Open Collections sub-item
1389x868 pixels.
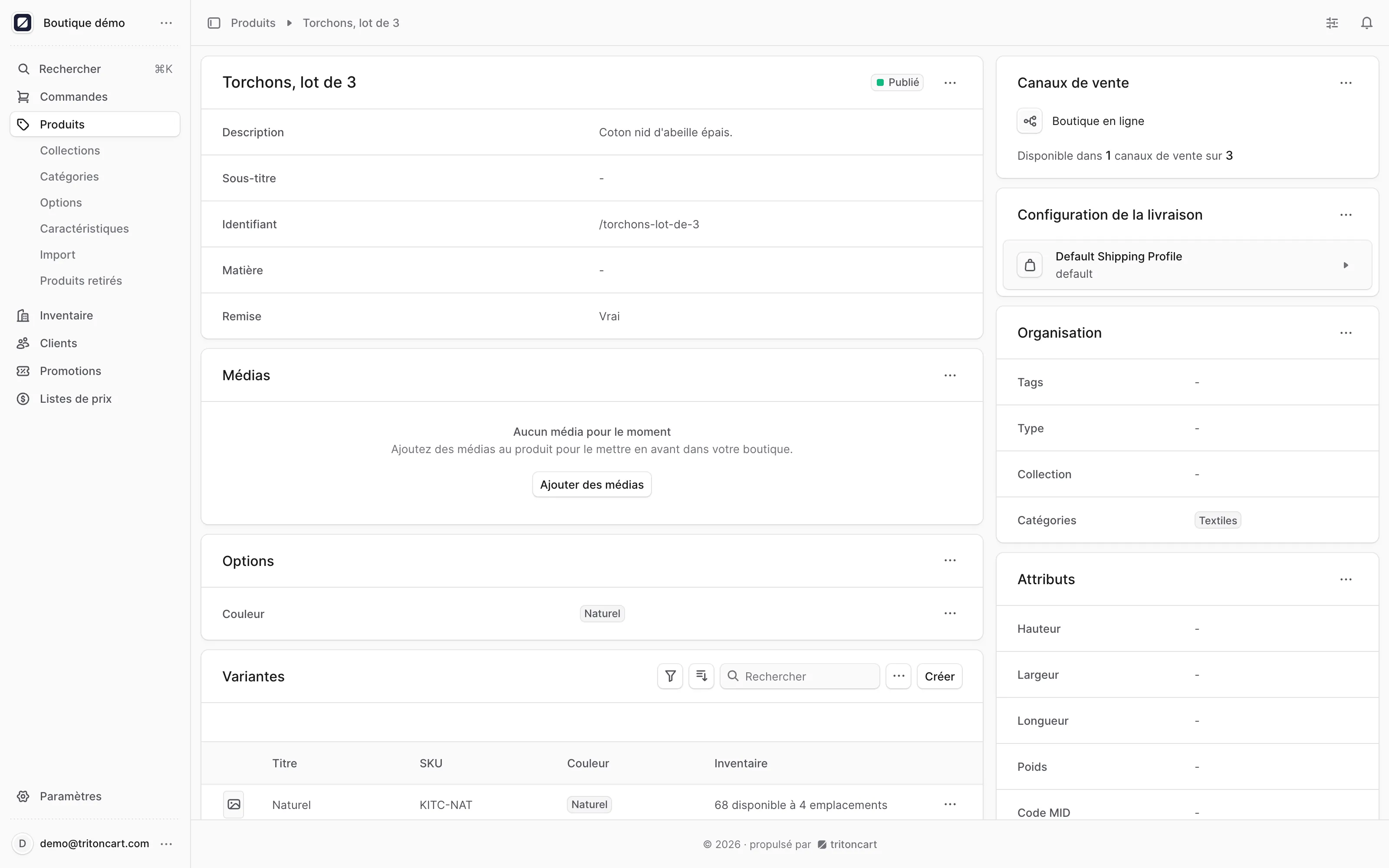[70, 151]
